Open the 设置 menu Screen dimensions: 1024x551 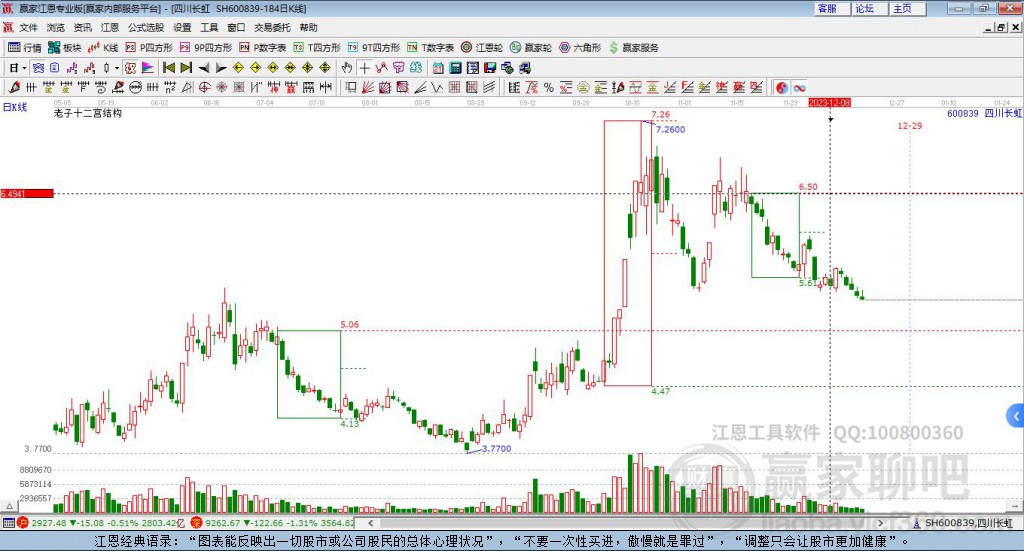pyautogui.click(x=182, y=27)
